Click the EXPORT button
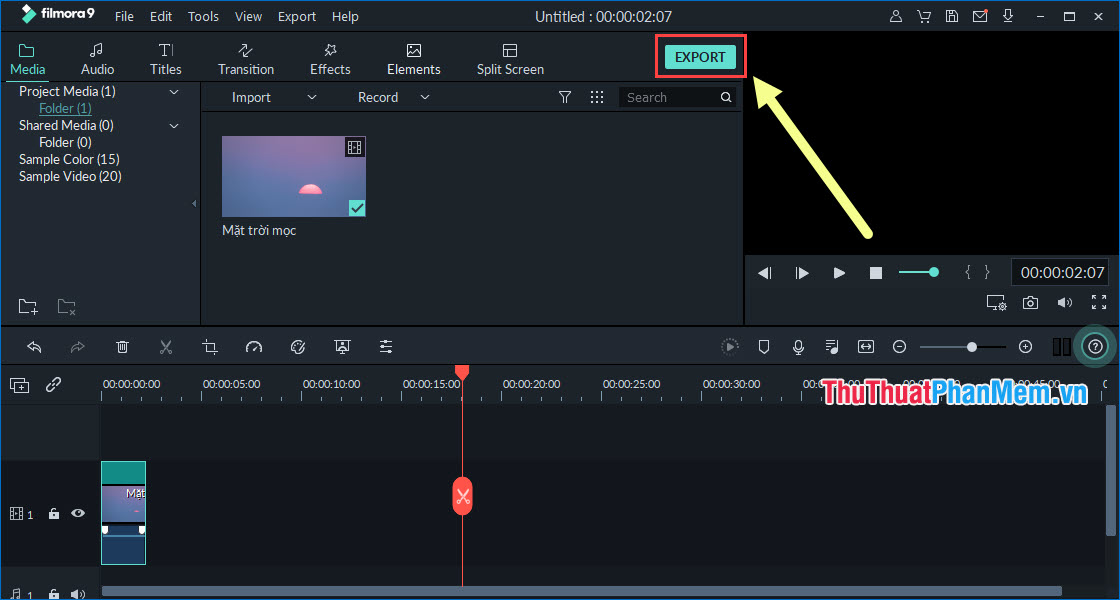This screenshot has height=600, width=1120. 700,57
